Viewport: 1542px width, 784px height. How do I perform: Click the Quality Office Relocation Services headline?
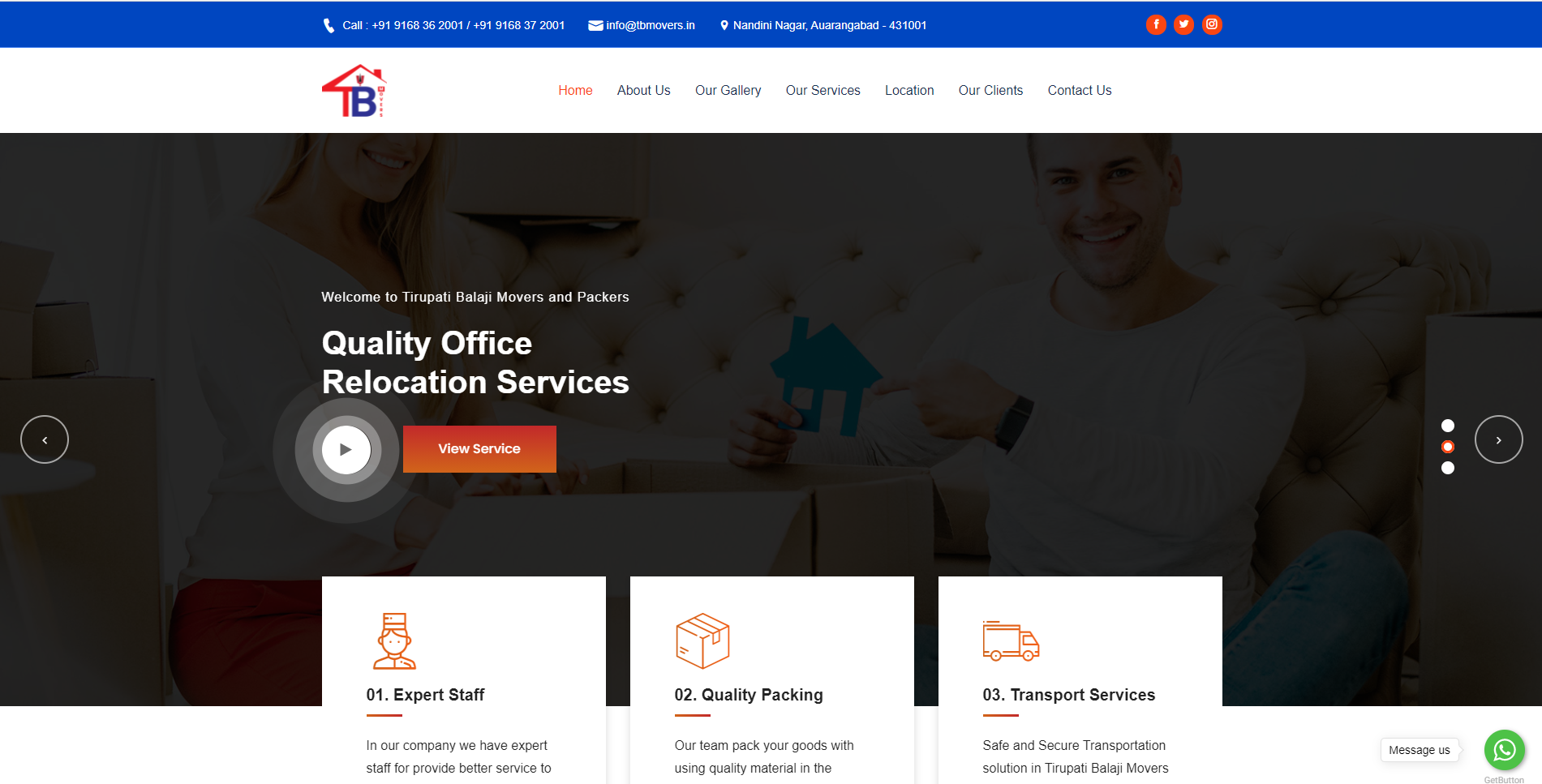475,362
